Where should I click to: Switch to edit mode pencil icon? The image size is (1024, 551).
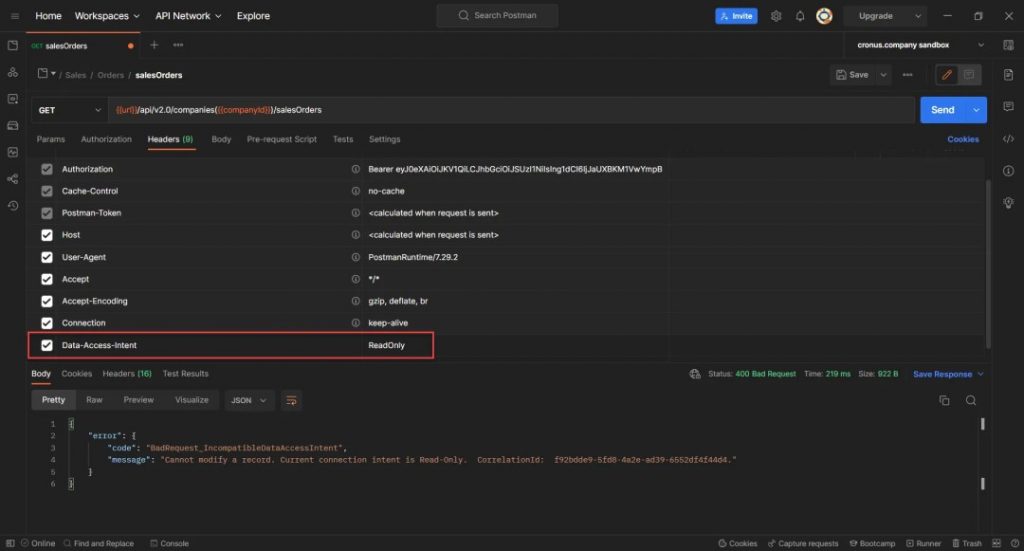click(x=946, y=75)
